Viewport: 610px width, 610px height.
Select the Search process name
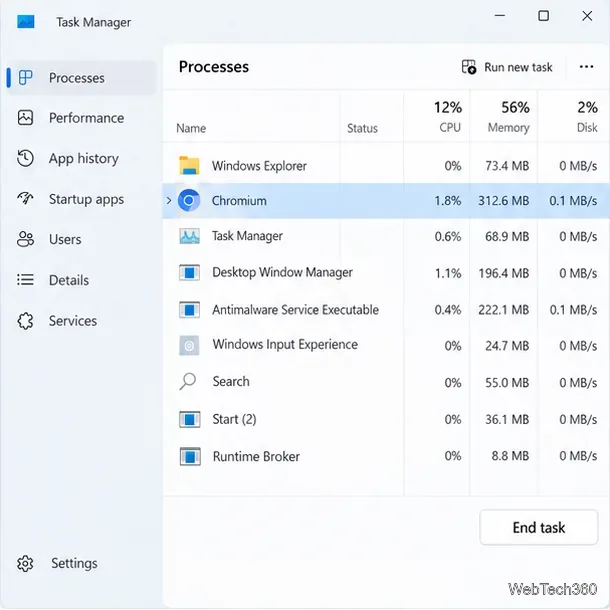(231, 381)
